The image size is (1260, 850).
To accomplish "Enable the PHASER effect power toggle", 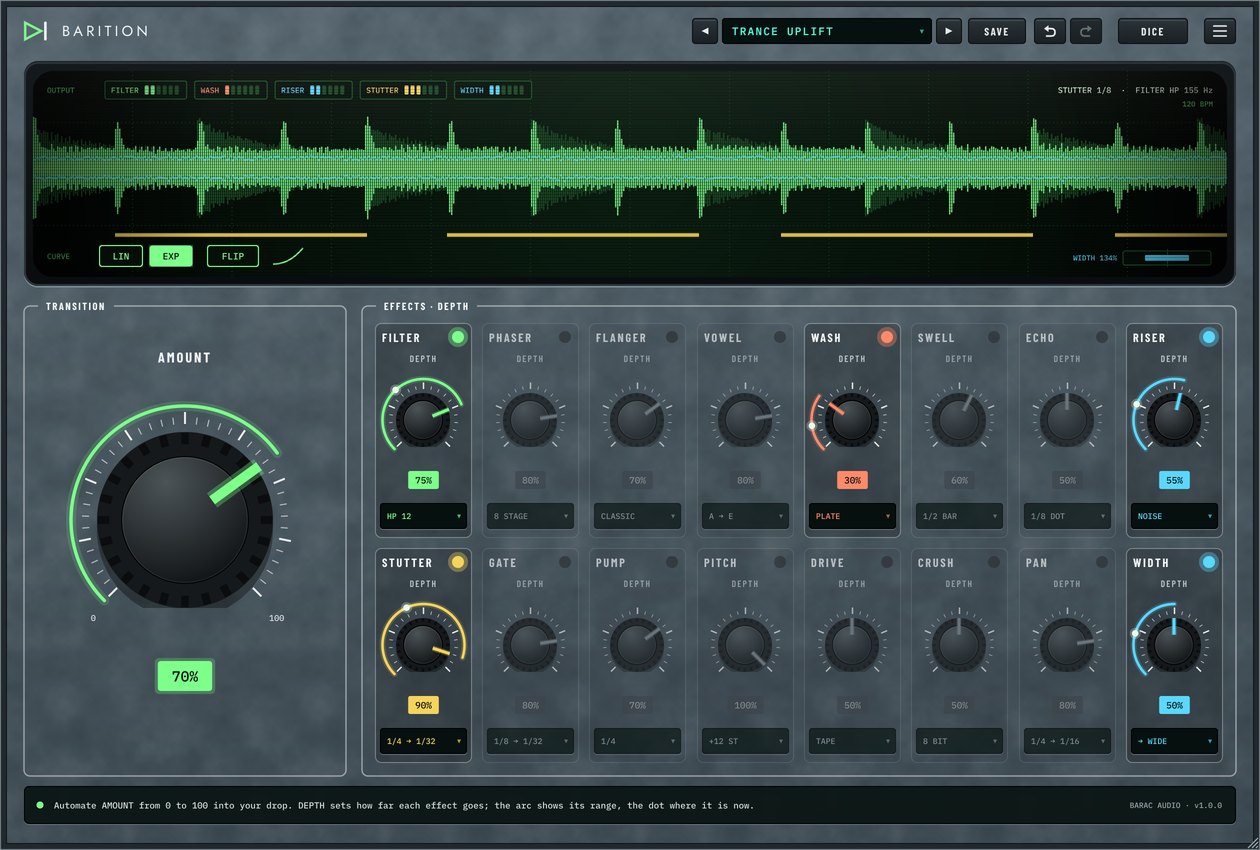I will [x=565, y=337].
